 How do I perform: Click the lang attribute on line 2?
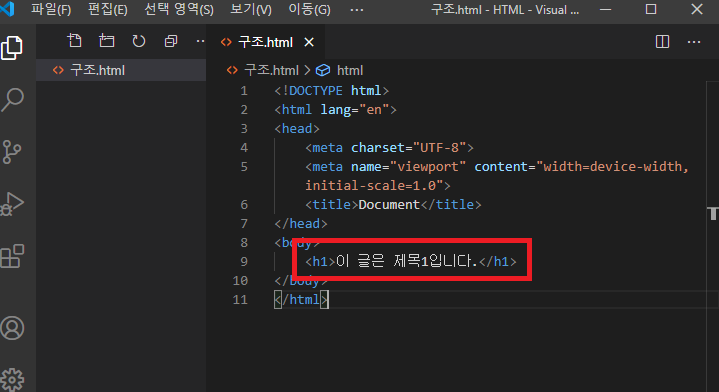coord(336,110)
